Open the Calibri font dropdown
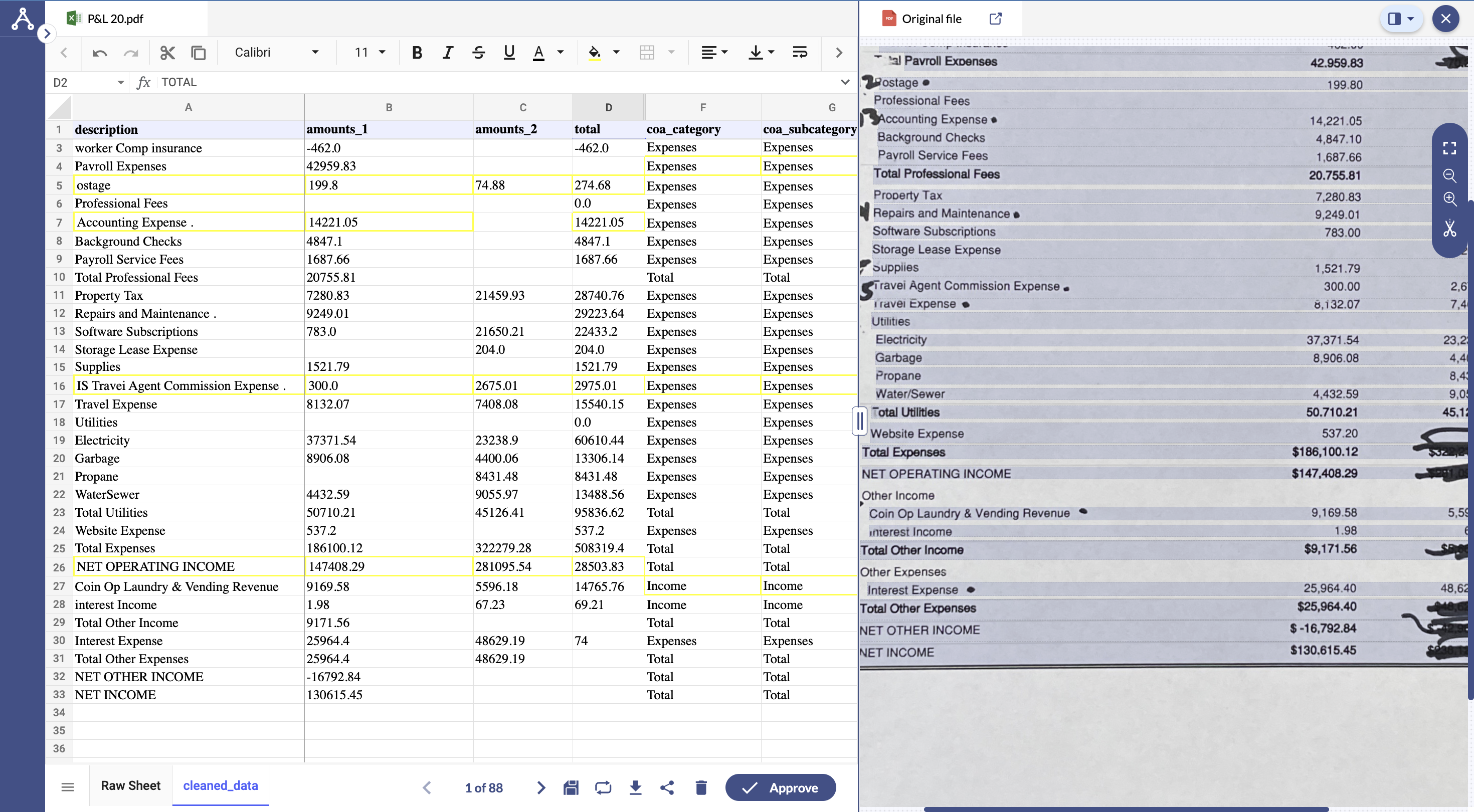 276,53
